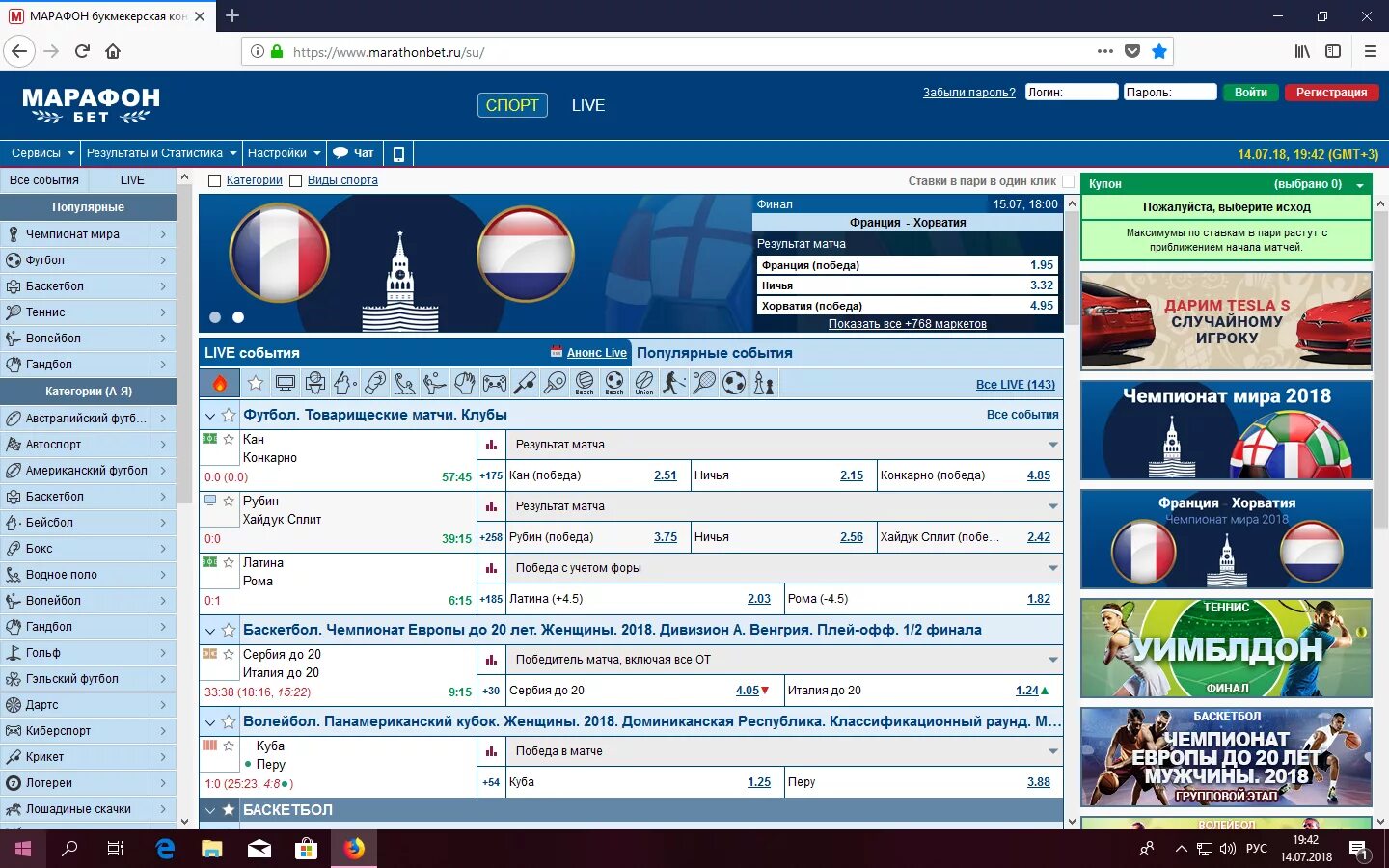Click Firefox reload page button
This screenshot has height=868, width=1389.
pos(82,51)
